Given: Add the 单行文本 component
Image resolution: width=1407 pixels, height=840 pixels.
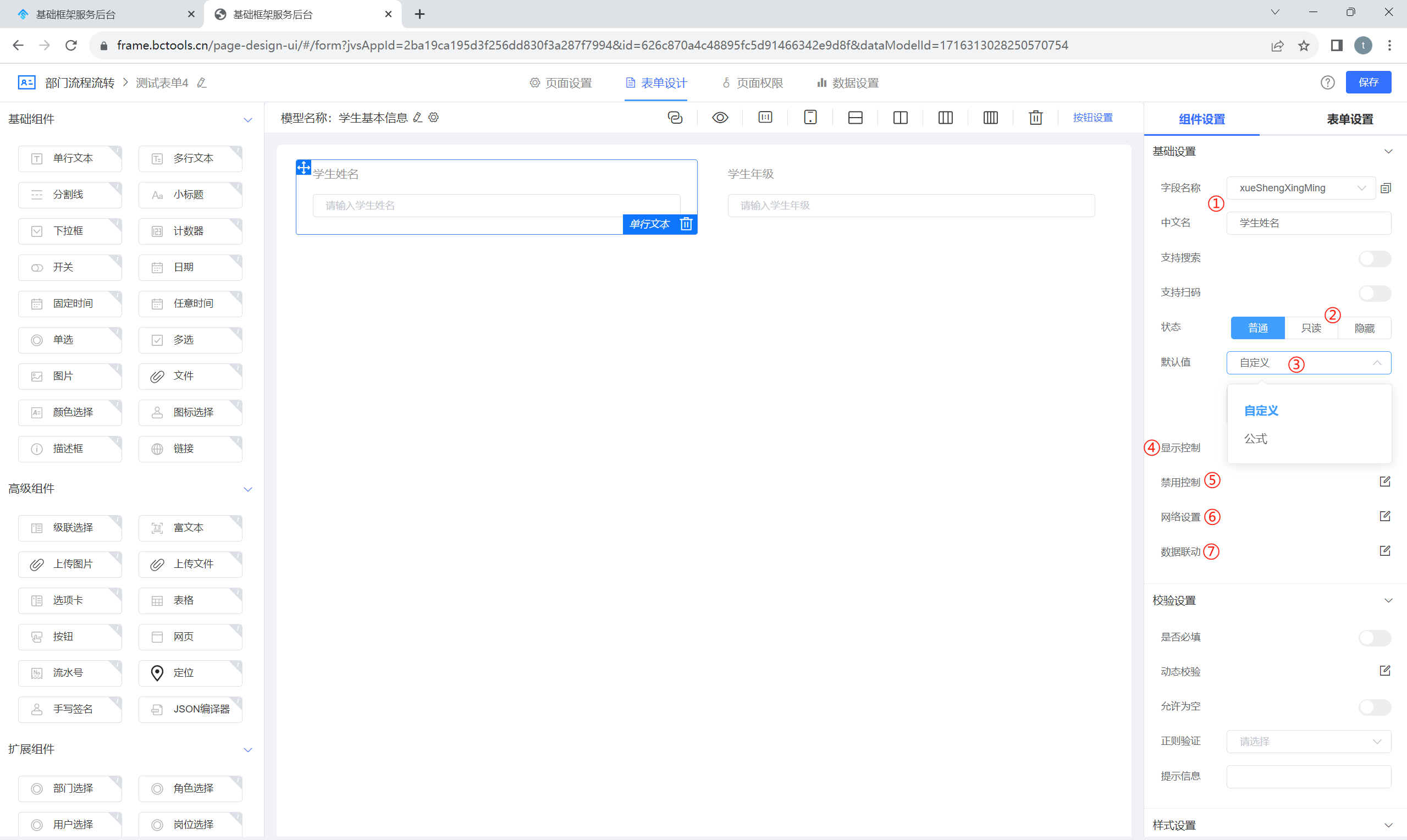Looking at the screenshot, I should pos(70,158).
